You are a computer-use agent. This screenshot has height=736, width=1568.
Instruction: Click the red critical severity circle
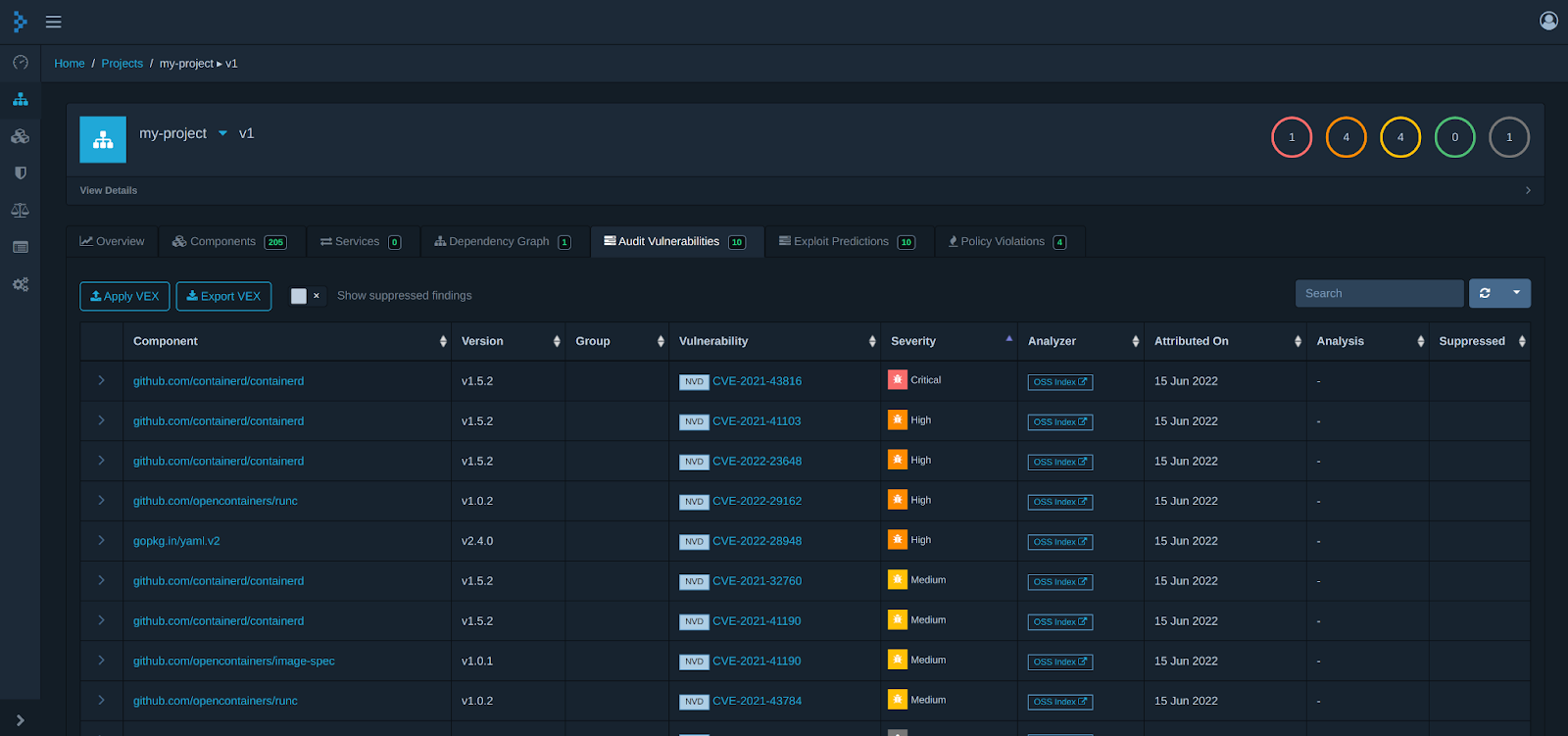tap(1292, 137)
